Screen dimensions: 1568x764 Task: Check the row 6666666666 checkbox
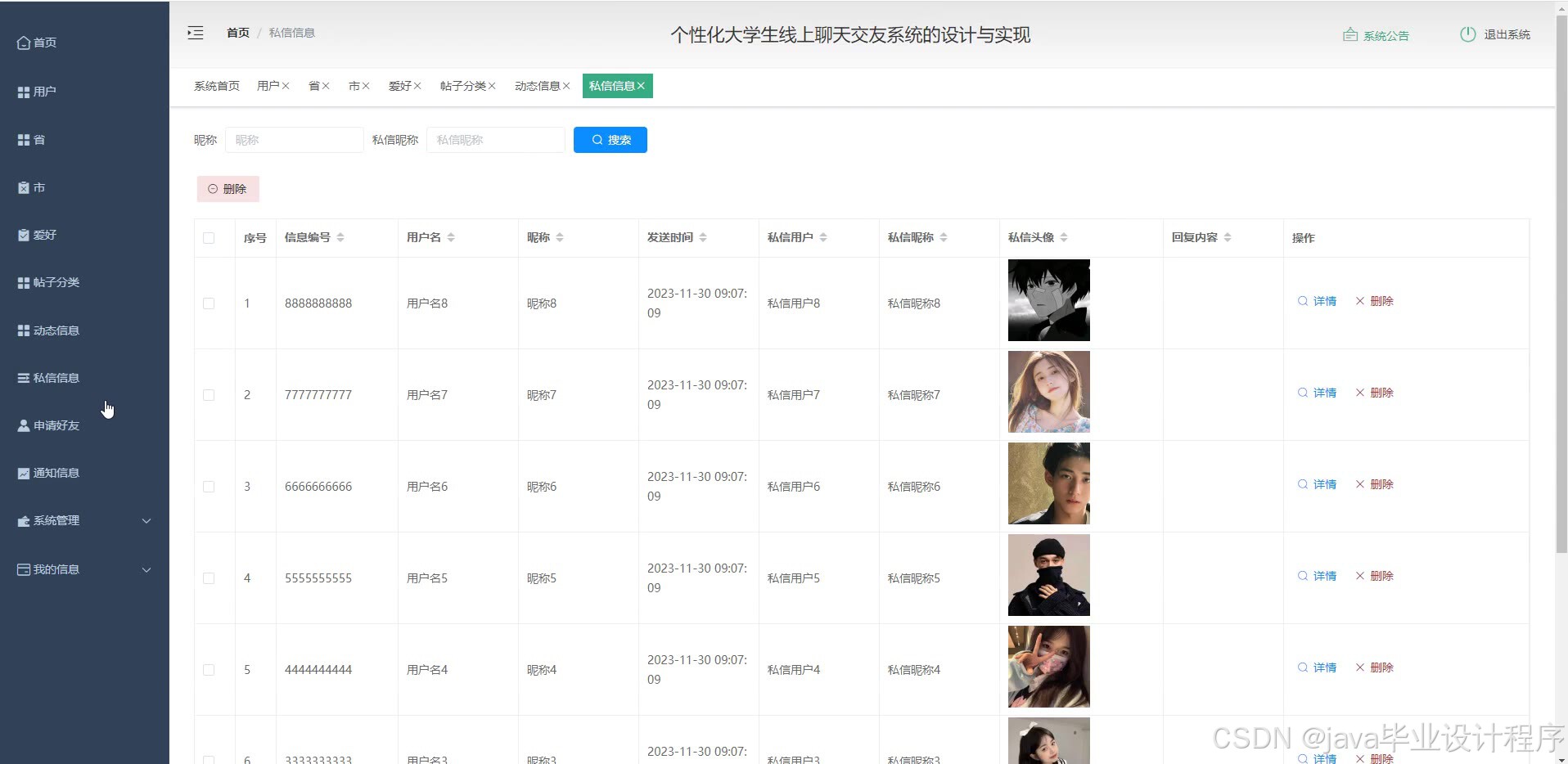point(209,487)
